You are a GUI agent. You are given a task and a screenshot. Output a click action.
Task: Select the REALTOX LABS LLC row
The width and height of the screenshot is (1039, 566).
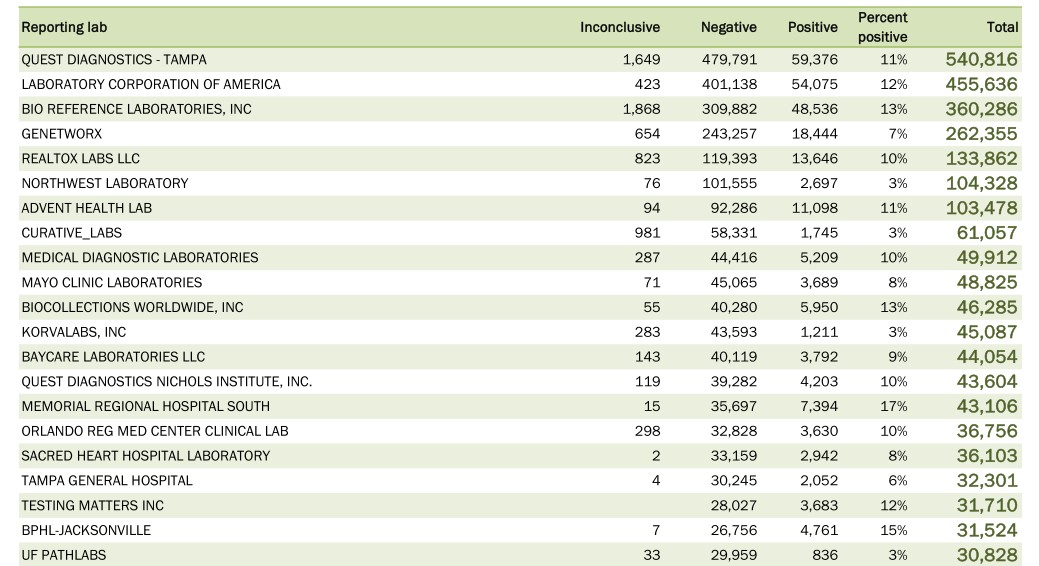pyautogui.click(x=520, y=158)
